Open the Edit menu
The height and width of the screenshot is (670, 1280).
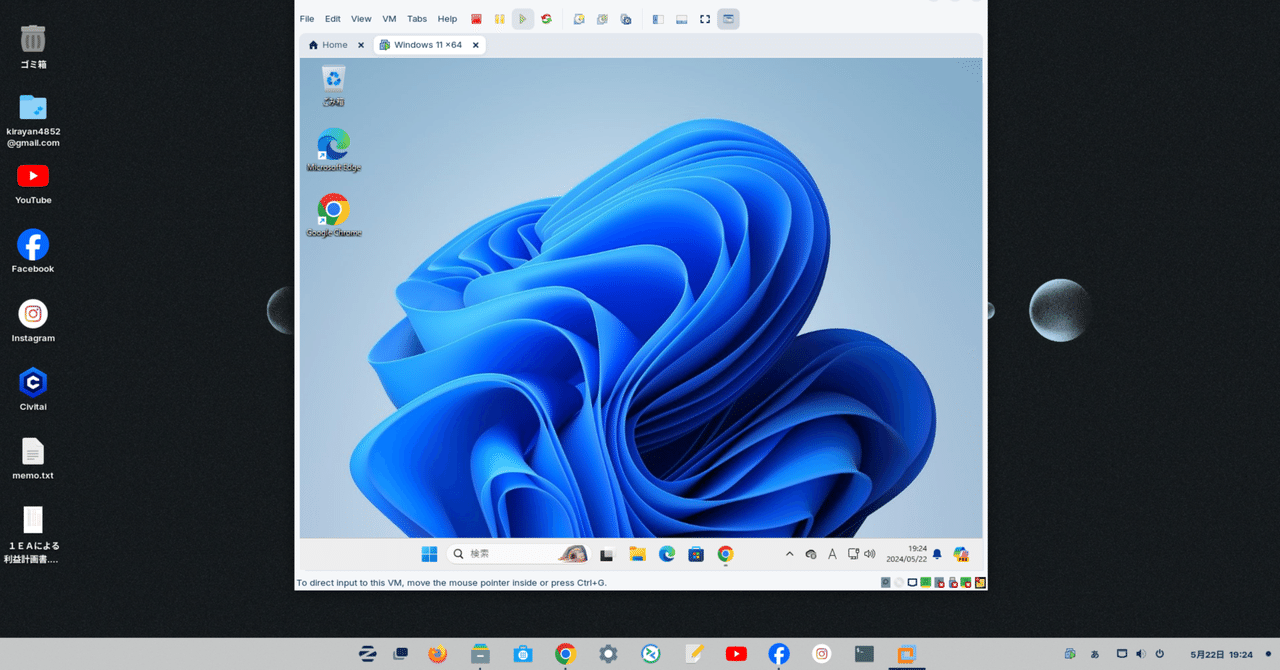click(x=332, y=18)
